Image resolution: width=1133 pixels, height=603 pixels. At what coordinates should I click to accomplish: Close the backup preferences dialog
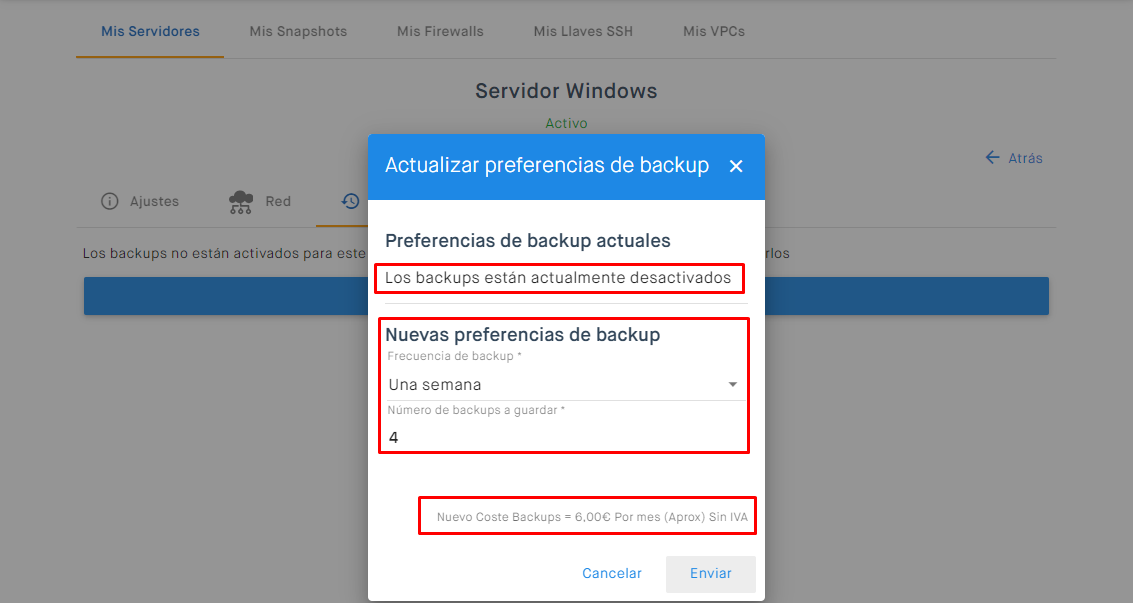coord(736,166)
